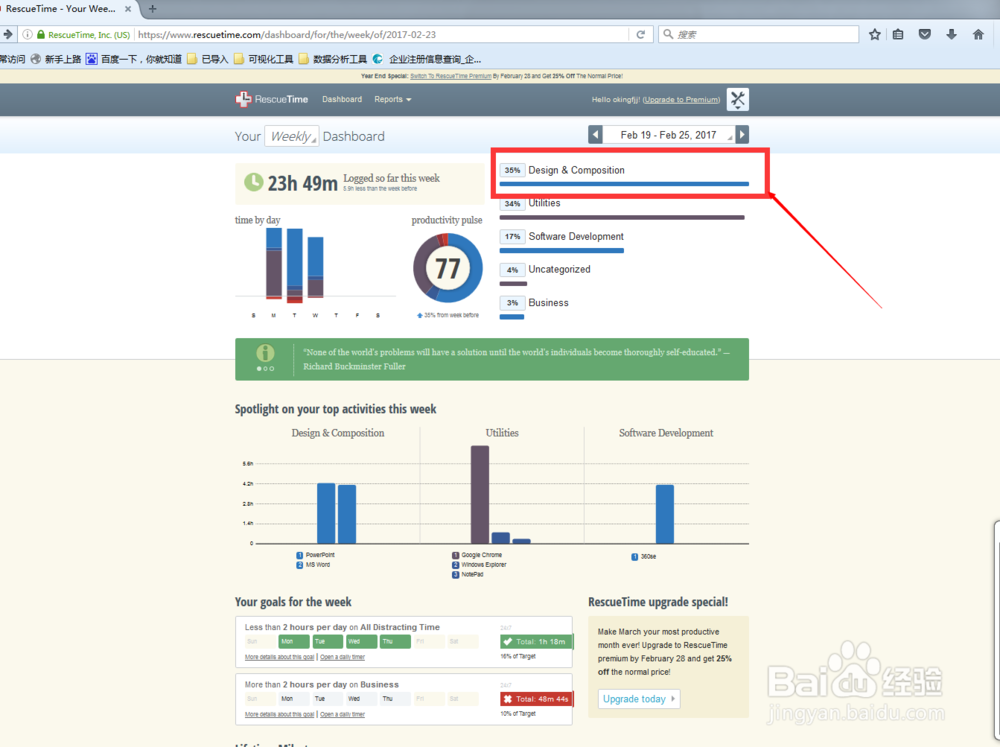1000x747 pixels.
Task: Focus the browser search box
Action: (758, 34)
